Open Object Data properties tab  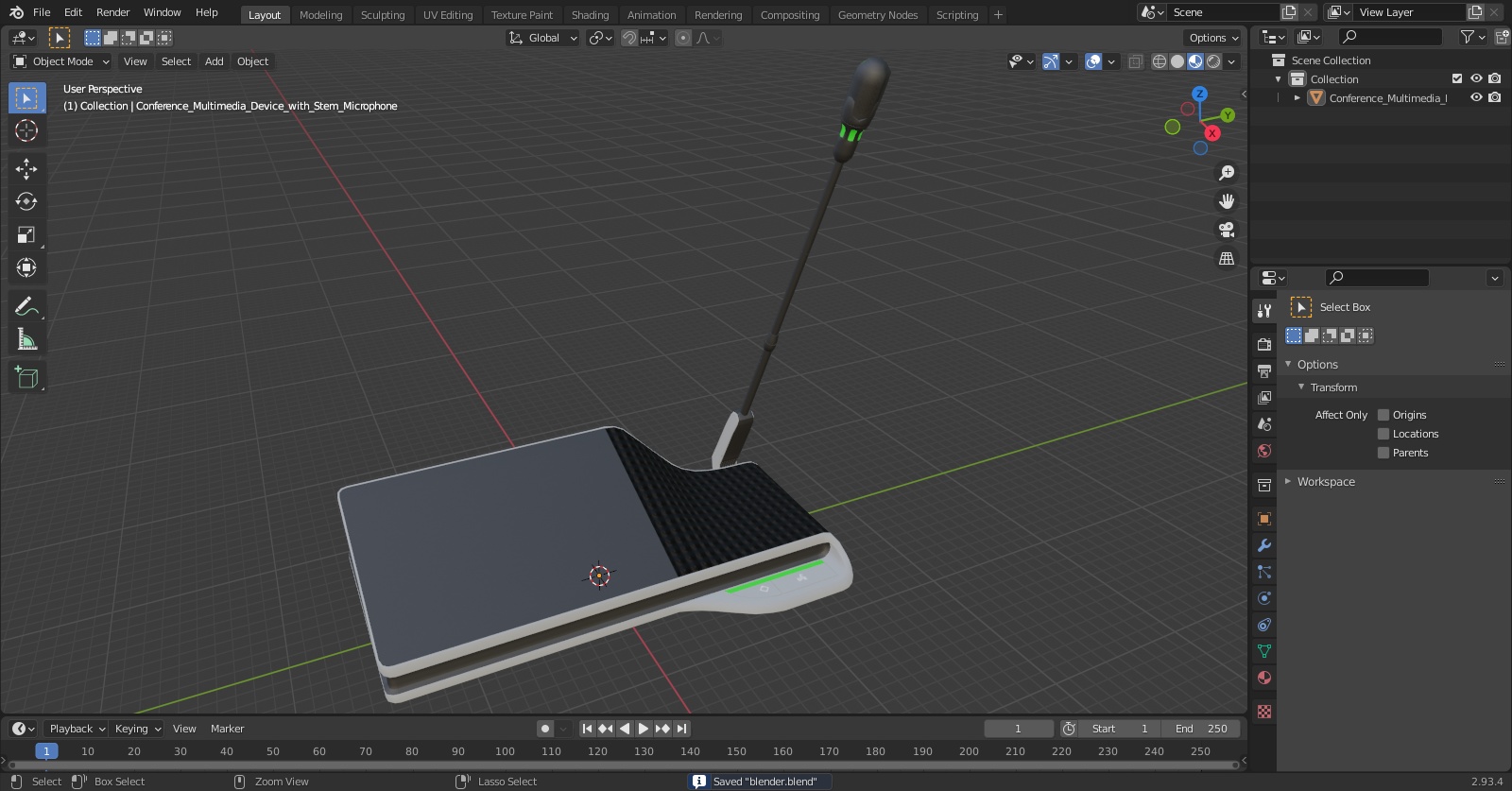[x=1264, y=651]
